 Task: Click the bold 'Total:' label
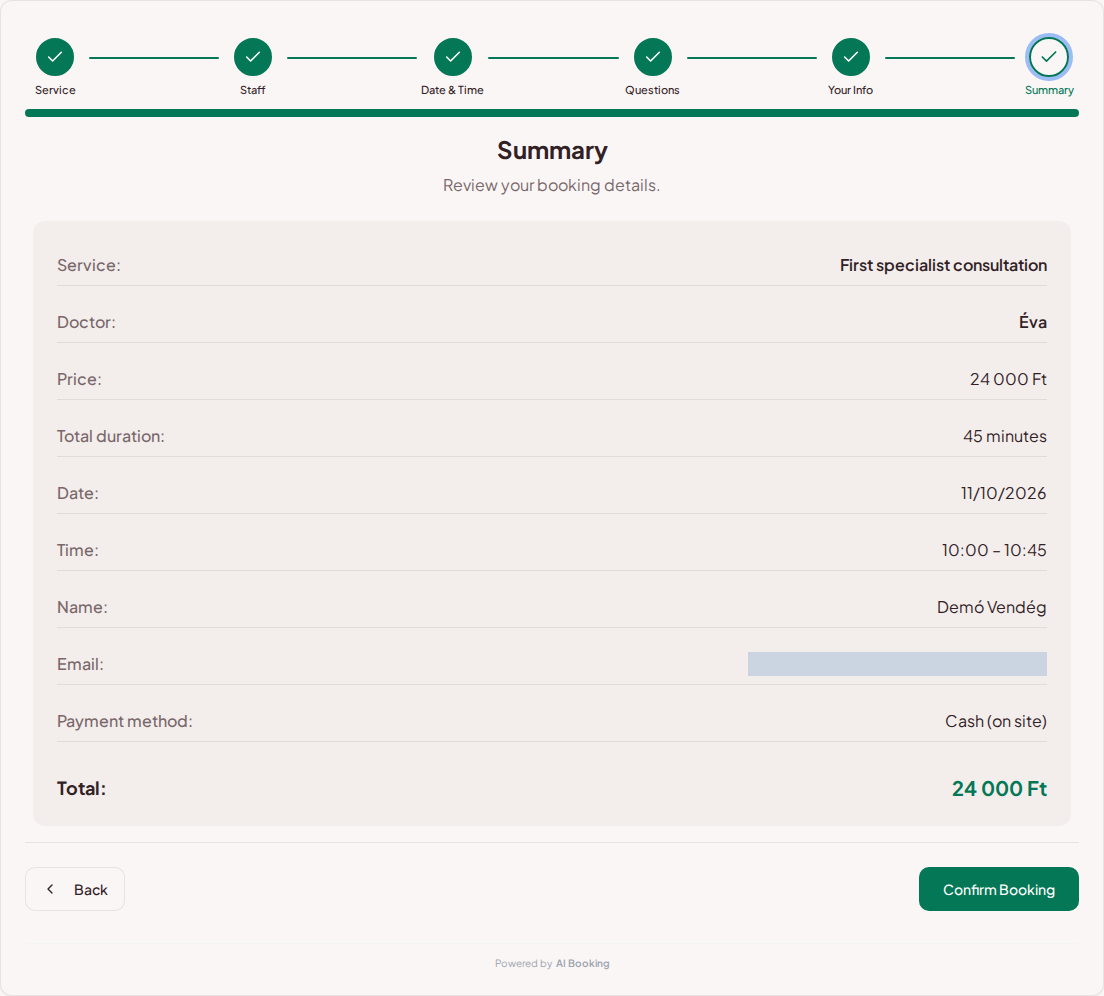[x=81, y=789]
